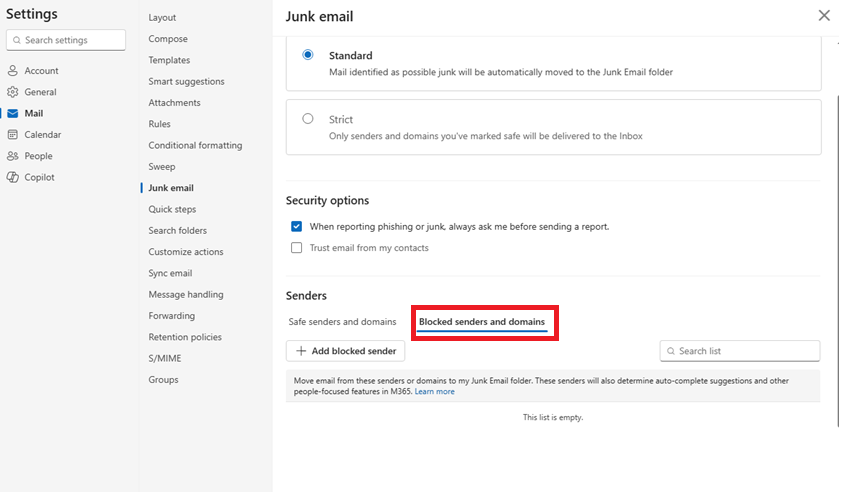Select the People category label
The width and height of the screenshot is (853, 492).
click(x=38, y=156)
